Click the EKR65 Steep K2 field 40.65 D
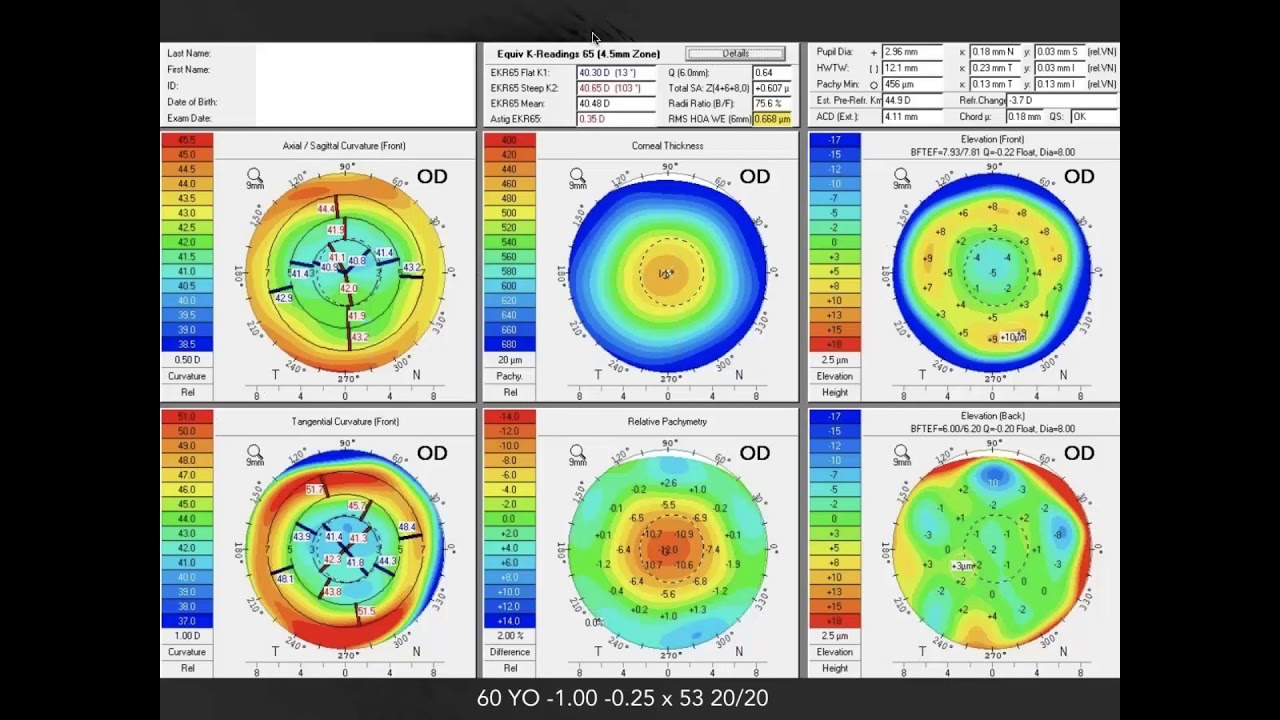This screenshot has height=720, width=1280. (x=616, y=88)
